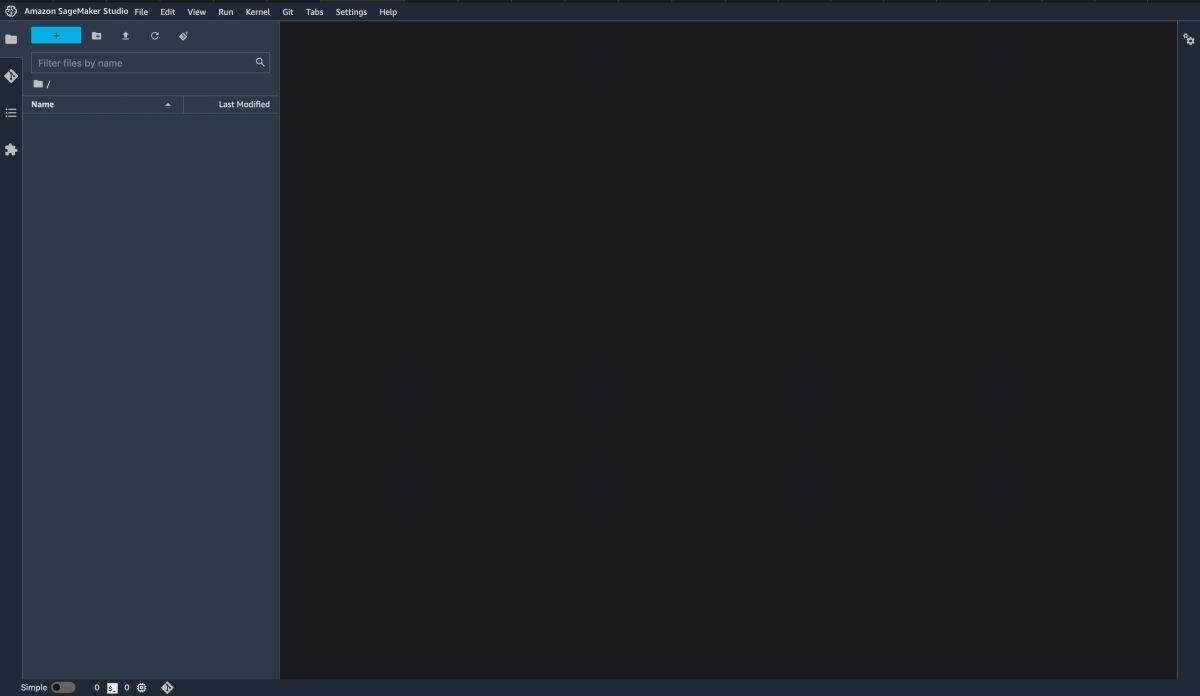
Task: Click the search magnifier icon
Action: 260,62
